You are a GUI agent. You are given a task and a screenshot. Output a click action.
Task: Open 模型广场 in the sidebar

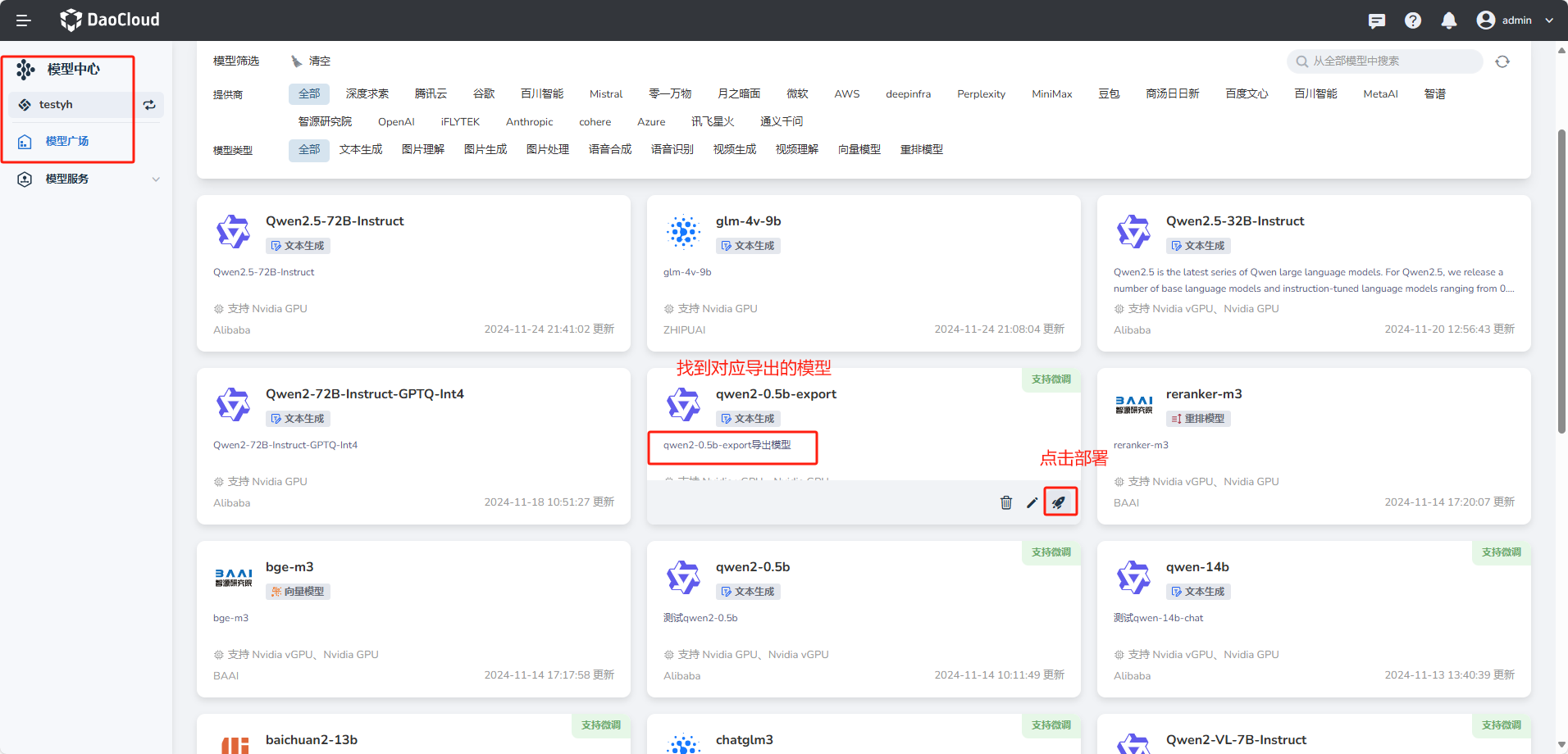pyautogui.click(x=67, y=141)
